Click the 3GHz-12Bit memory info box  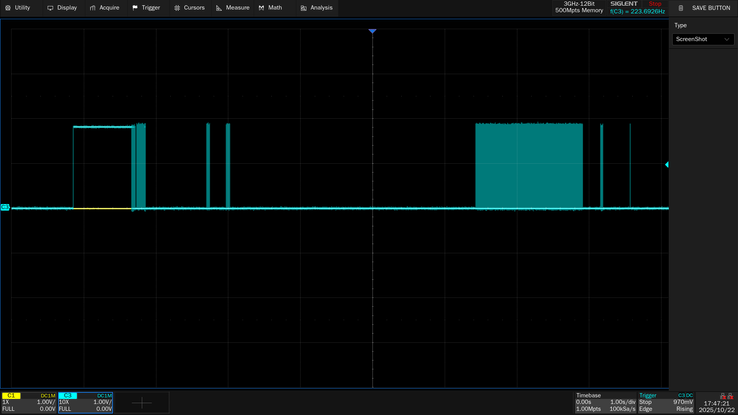(579, 7)
